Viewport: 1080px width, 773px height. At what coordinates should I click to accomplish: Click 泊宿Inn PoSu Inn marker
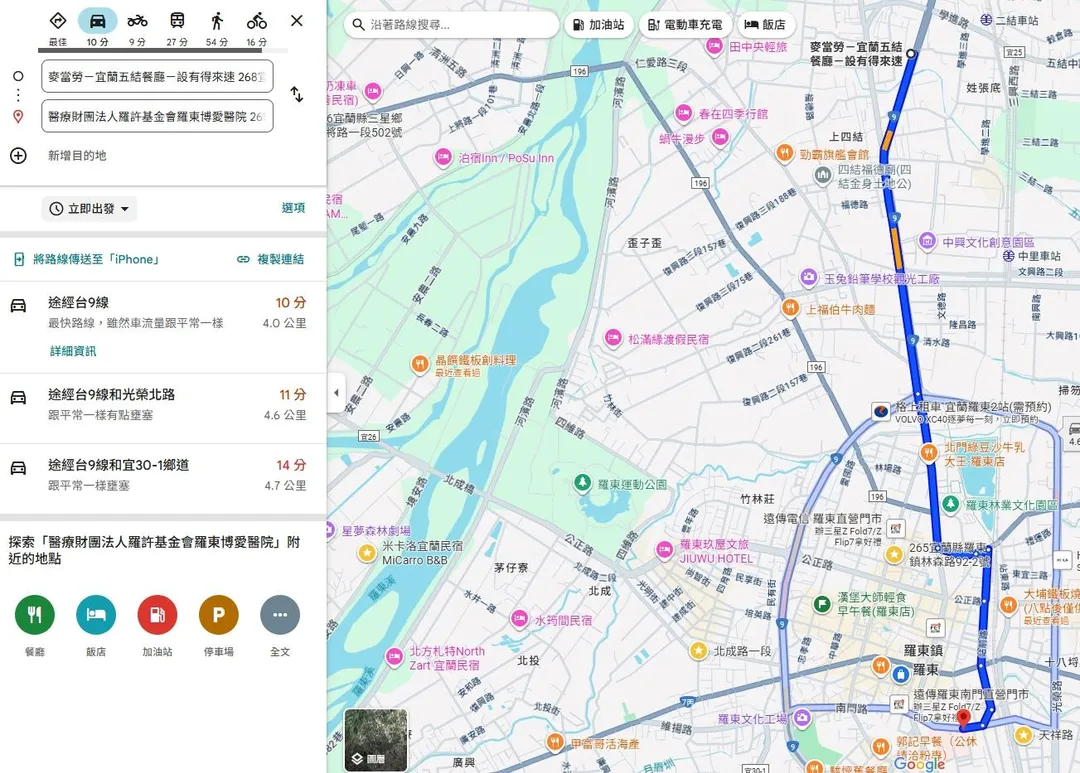coord(443,157)
